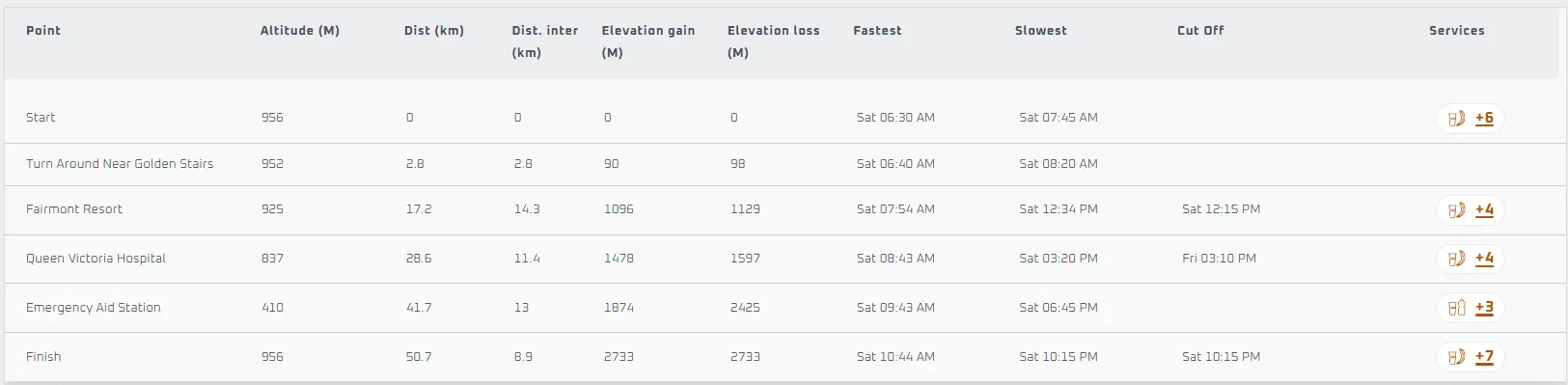Click the Services column header
The width and height of the screenshot is (1568, 385).
point(1457,31)
